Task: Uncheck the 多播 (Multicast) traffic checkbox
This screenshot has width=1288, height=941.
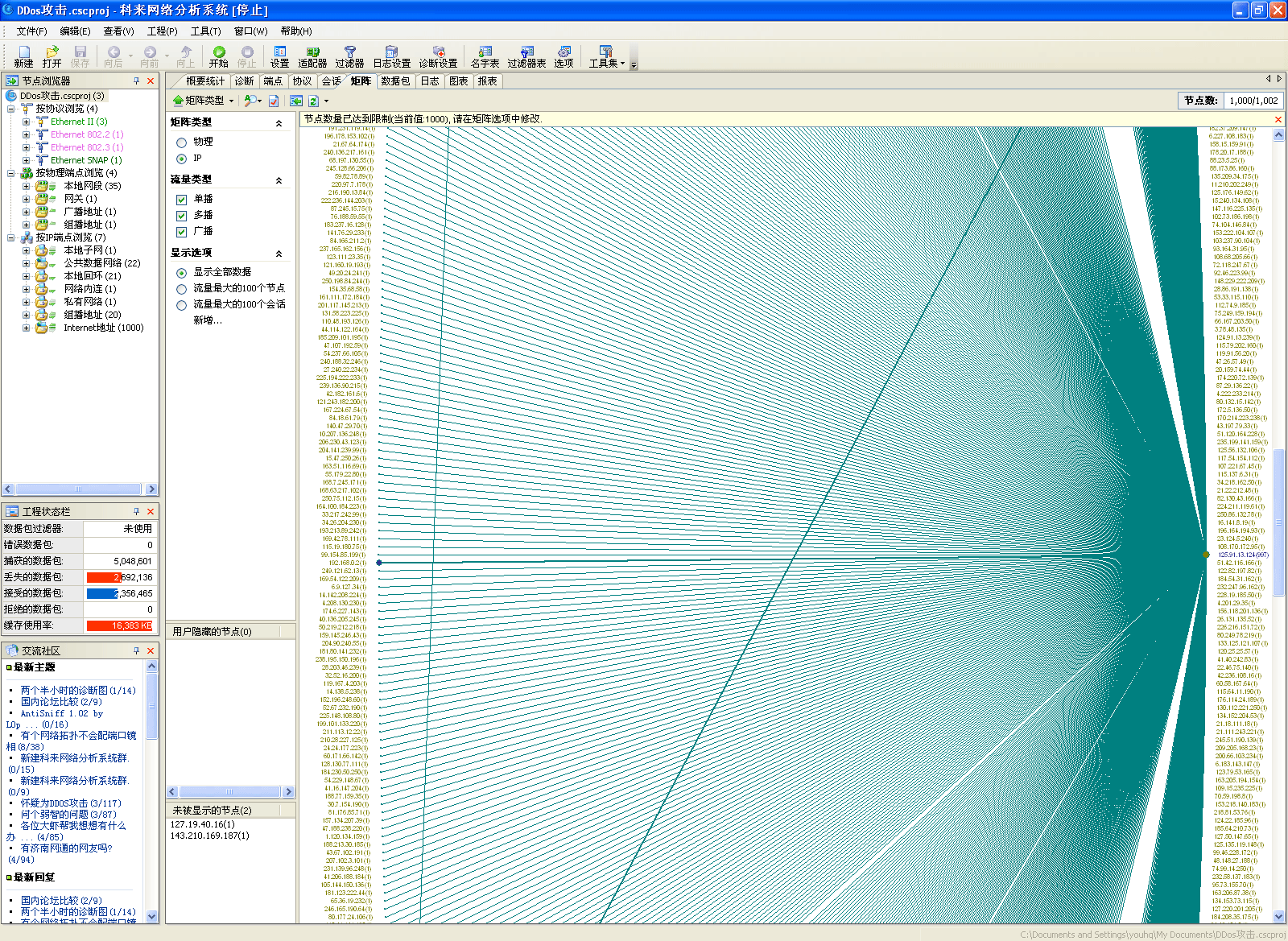Action: click(182, 216)
